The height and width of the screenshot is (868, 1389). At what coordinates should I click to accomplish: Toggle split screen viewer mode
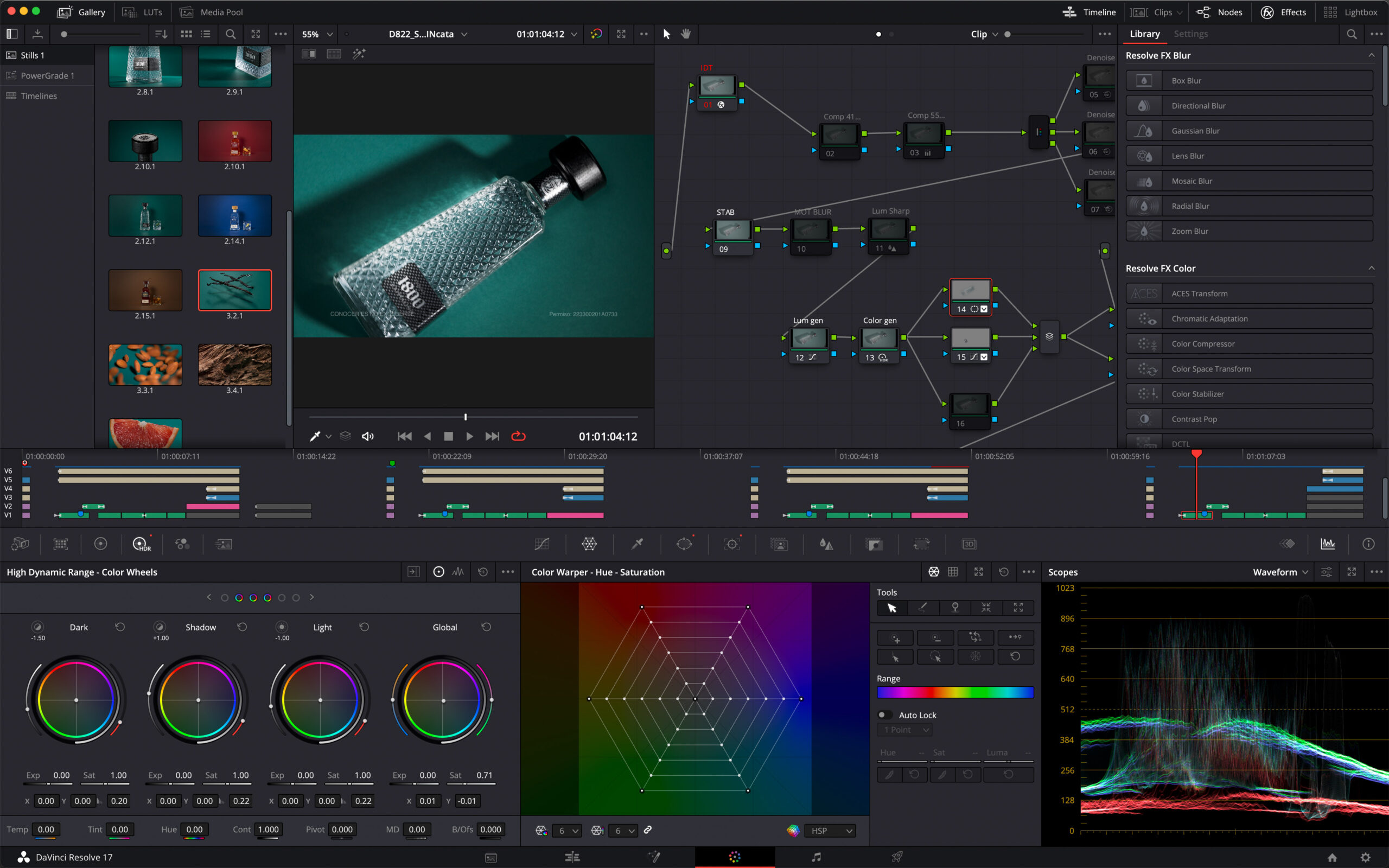coord(334,54)
